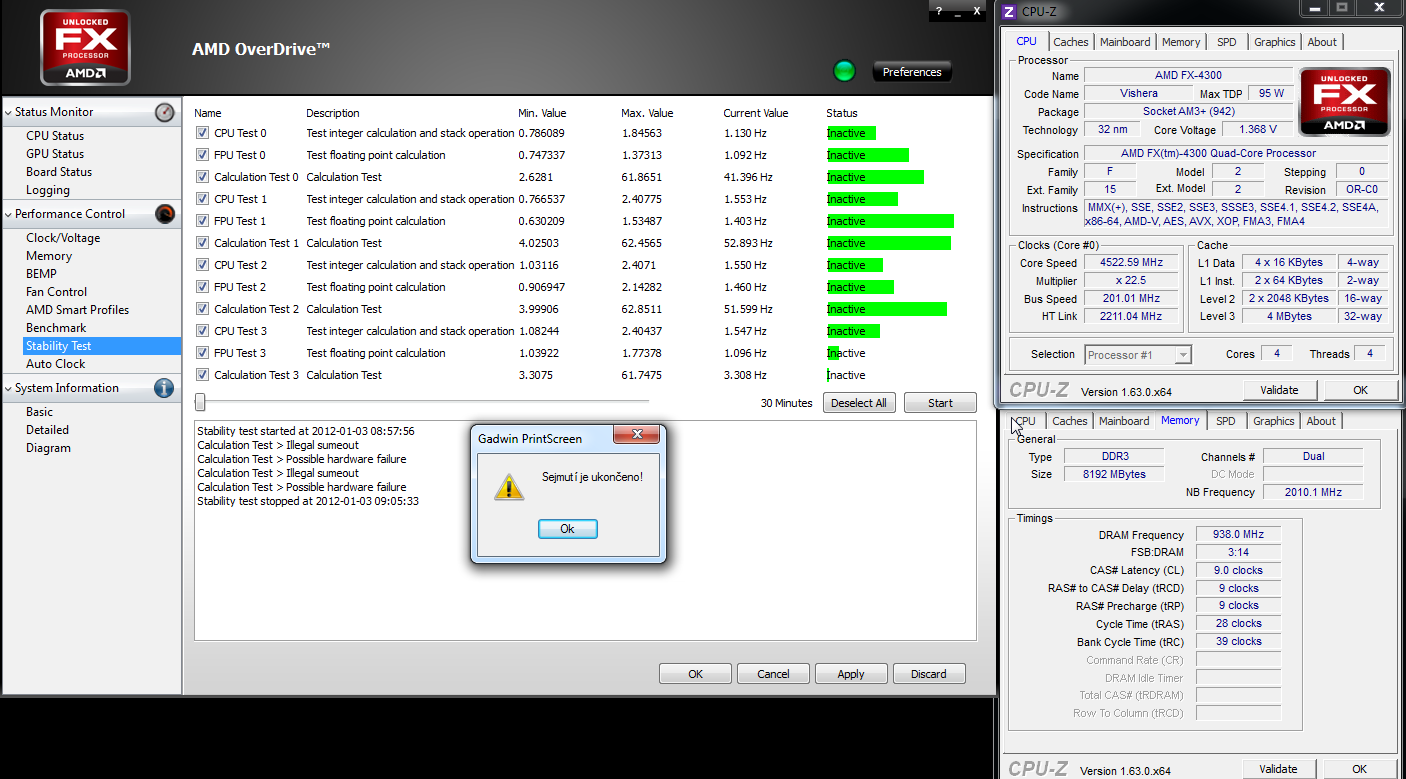The height and width of the screenshot is (779, 1406).
Task: Switch to Mainboard tab in top CPU-Z window
Action: coord(1125,42)
